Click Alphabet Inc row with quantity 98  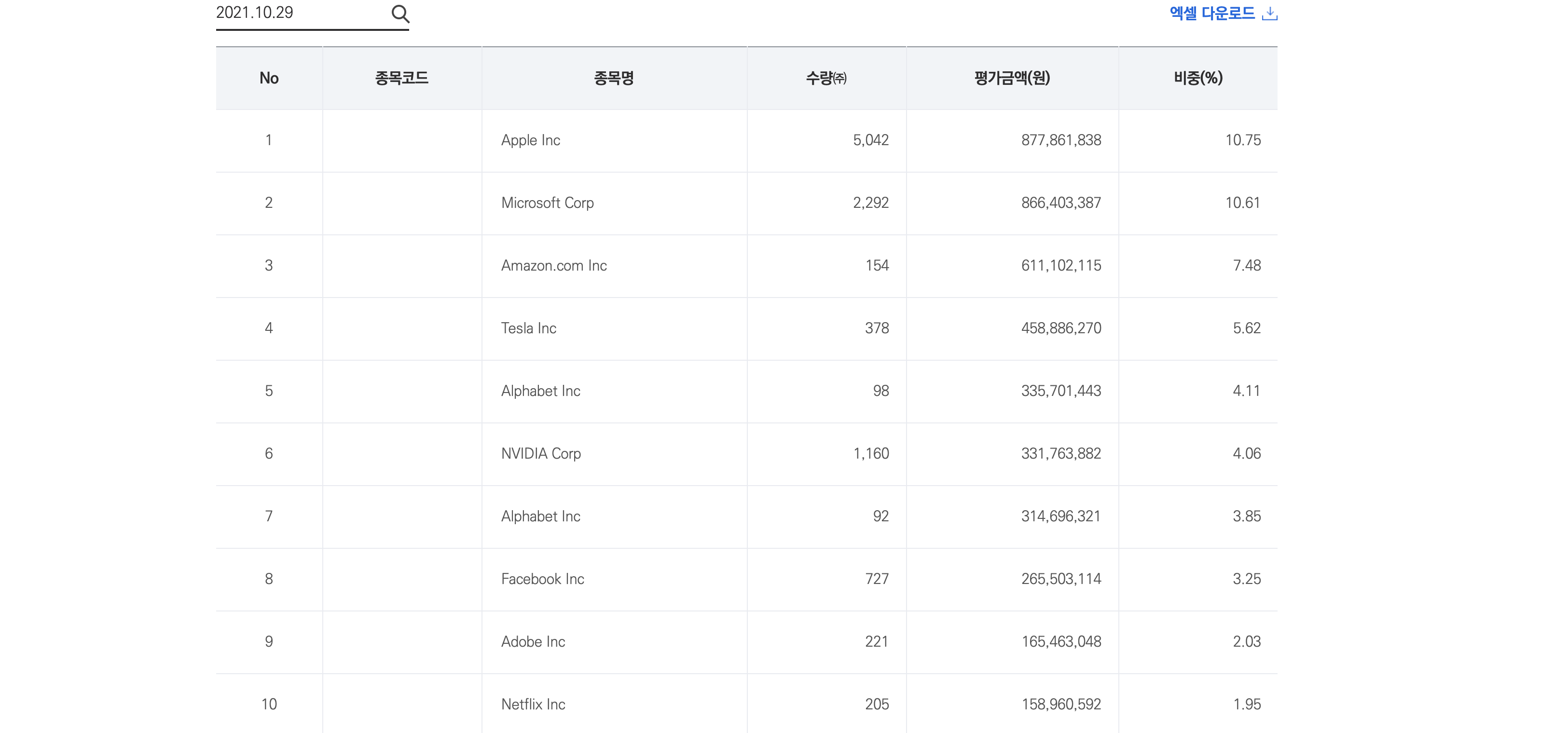click(x=540, y=391)
